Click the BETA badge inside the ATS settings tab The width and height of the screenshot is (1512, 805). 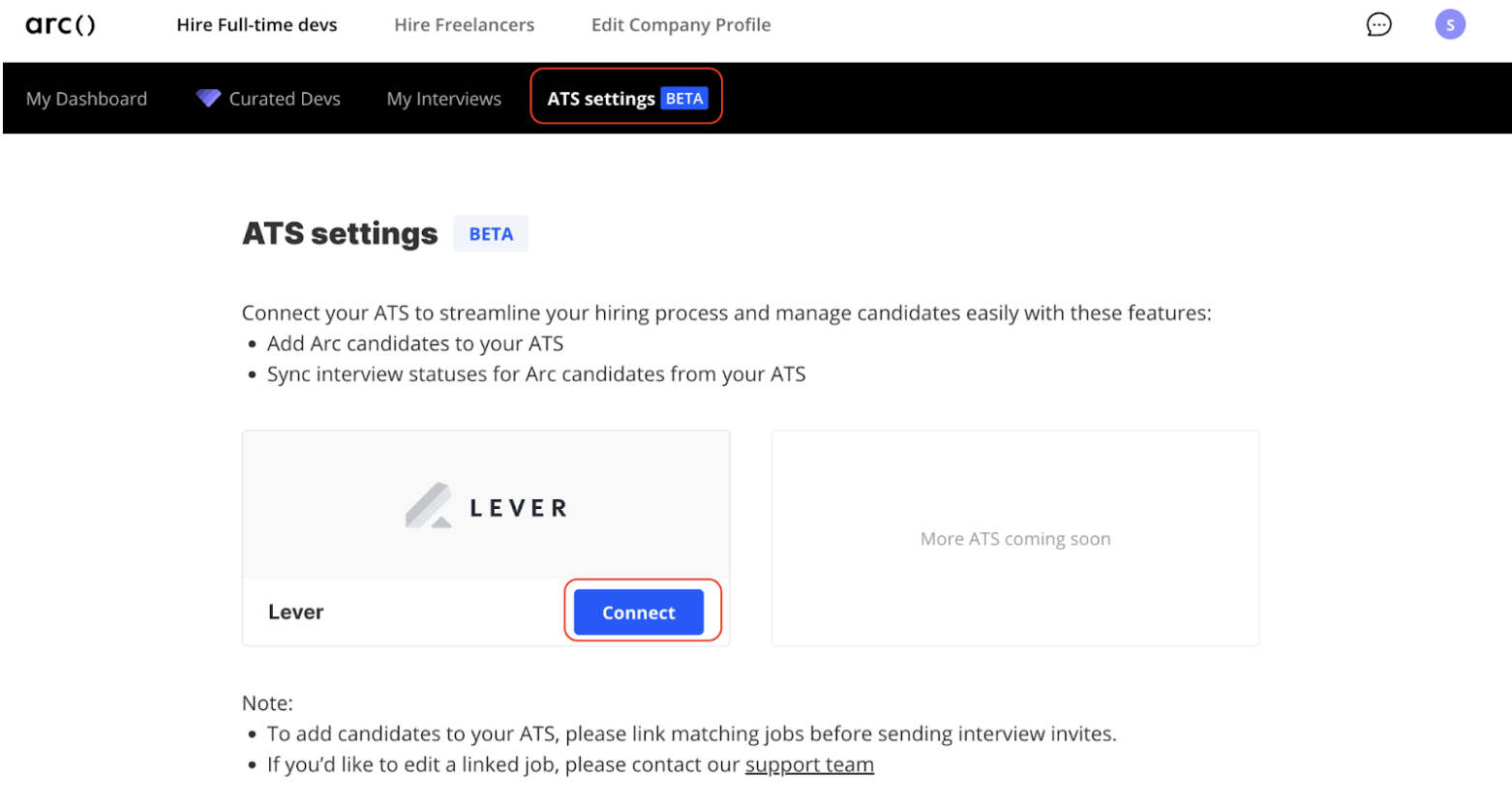686,98
